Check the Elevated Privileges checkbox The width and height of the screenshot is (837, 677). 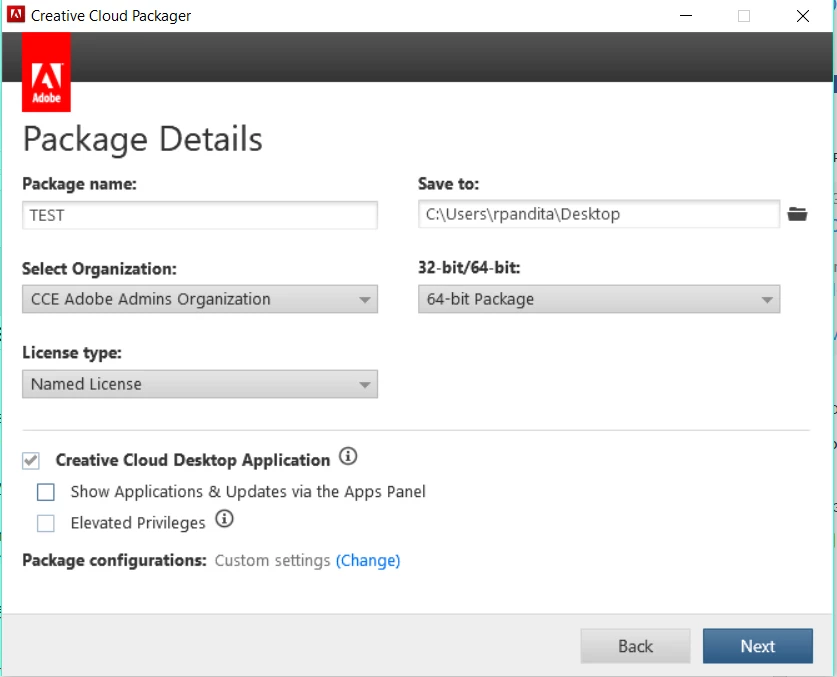tap(46, 523)
